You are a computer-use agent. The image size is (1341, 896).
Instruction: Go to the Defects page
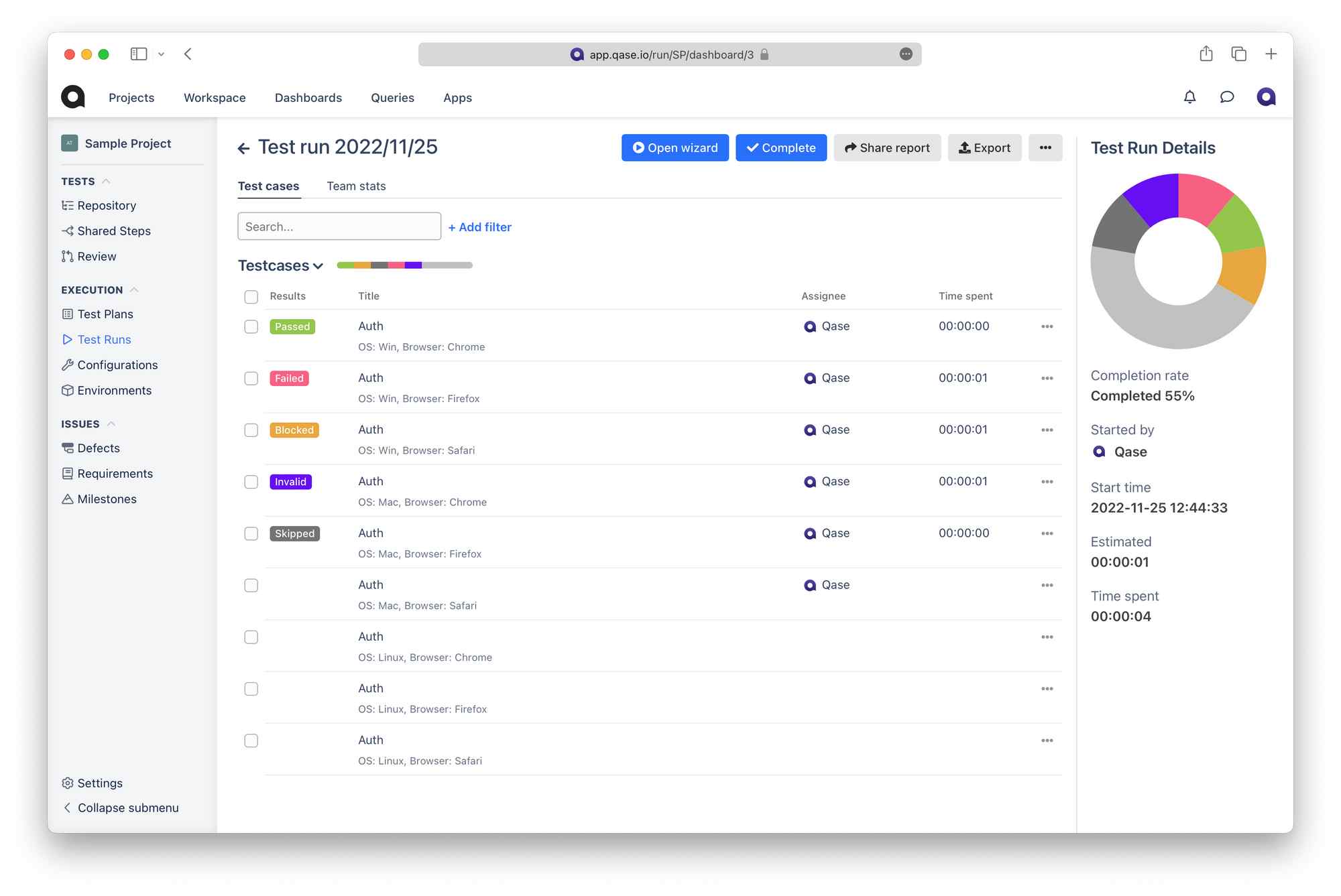tap(99, 448)
